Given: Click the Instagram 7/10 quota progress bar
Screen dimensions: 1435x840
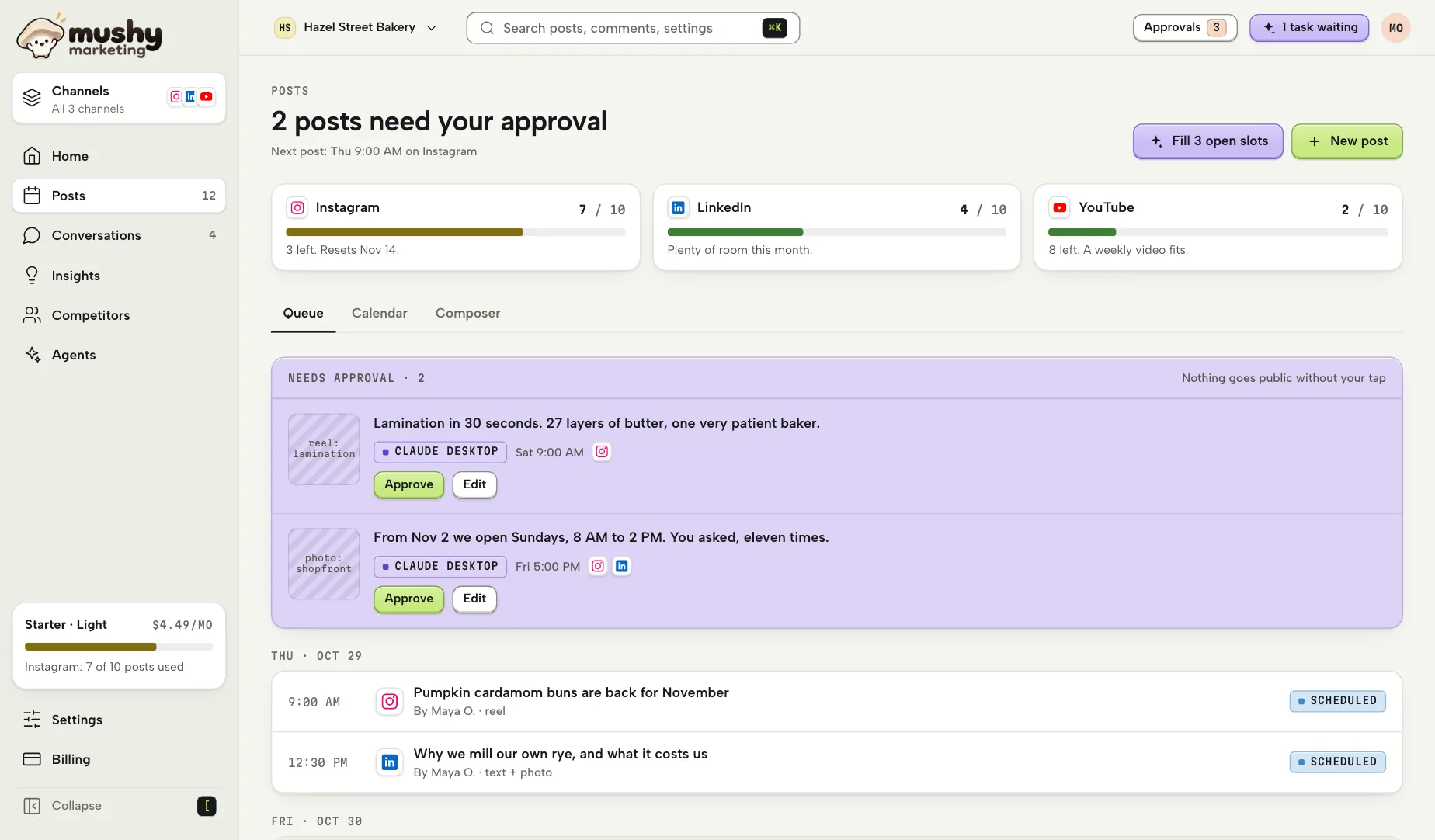Looking at the screenshot, I should [x=455, y=232].
